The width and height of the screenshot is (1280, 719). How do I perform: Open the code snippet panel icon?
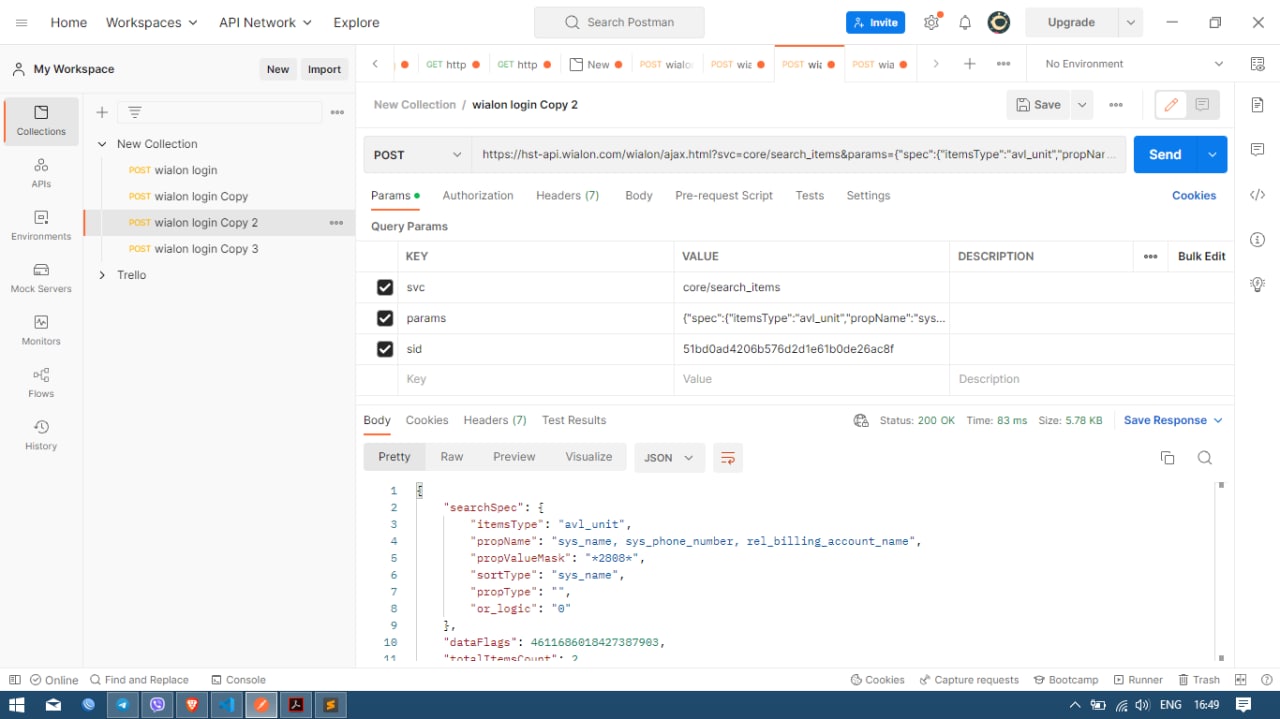point(1257,195)
